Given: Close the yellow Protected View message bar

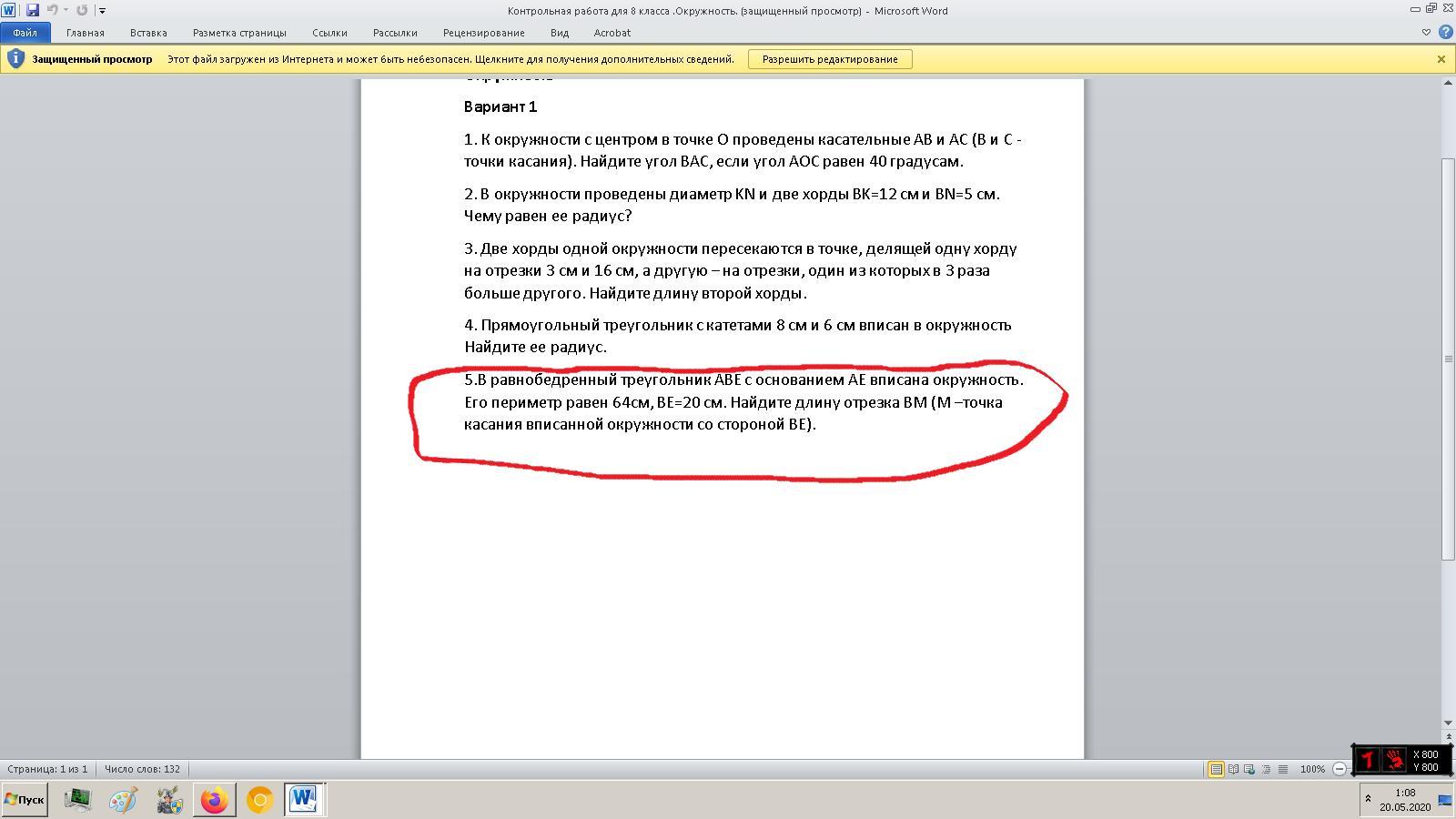Looking at the screenshot, I should (1441, 59).
